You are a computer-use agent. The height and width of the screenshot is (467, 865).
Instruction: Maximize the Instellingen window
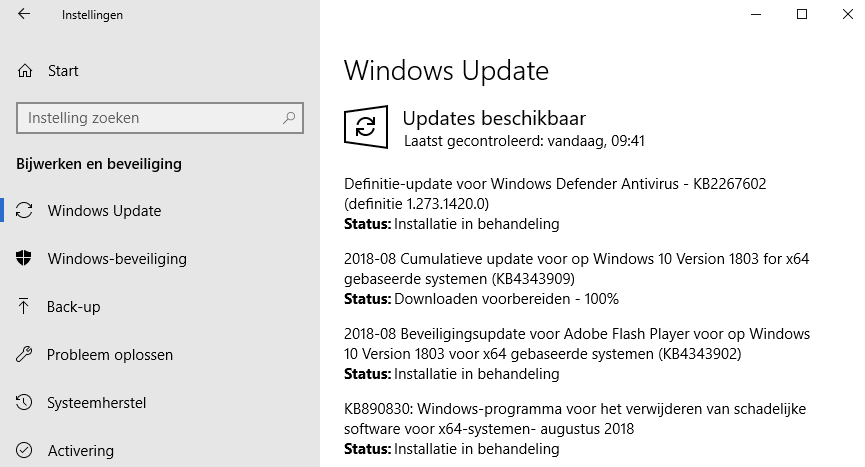[801, 15]
